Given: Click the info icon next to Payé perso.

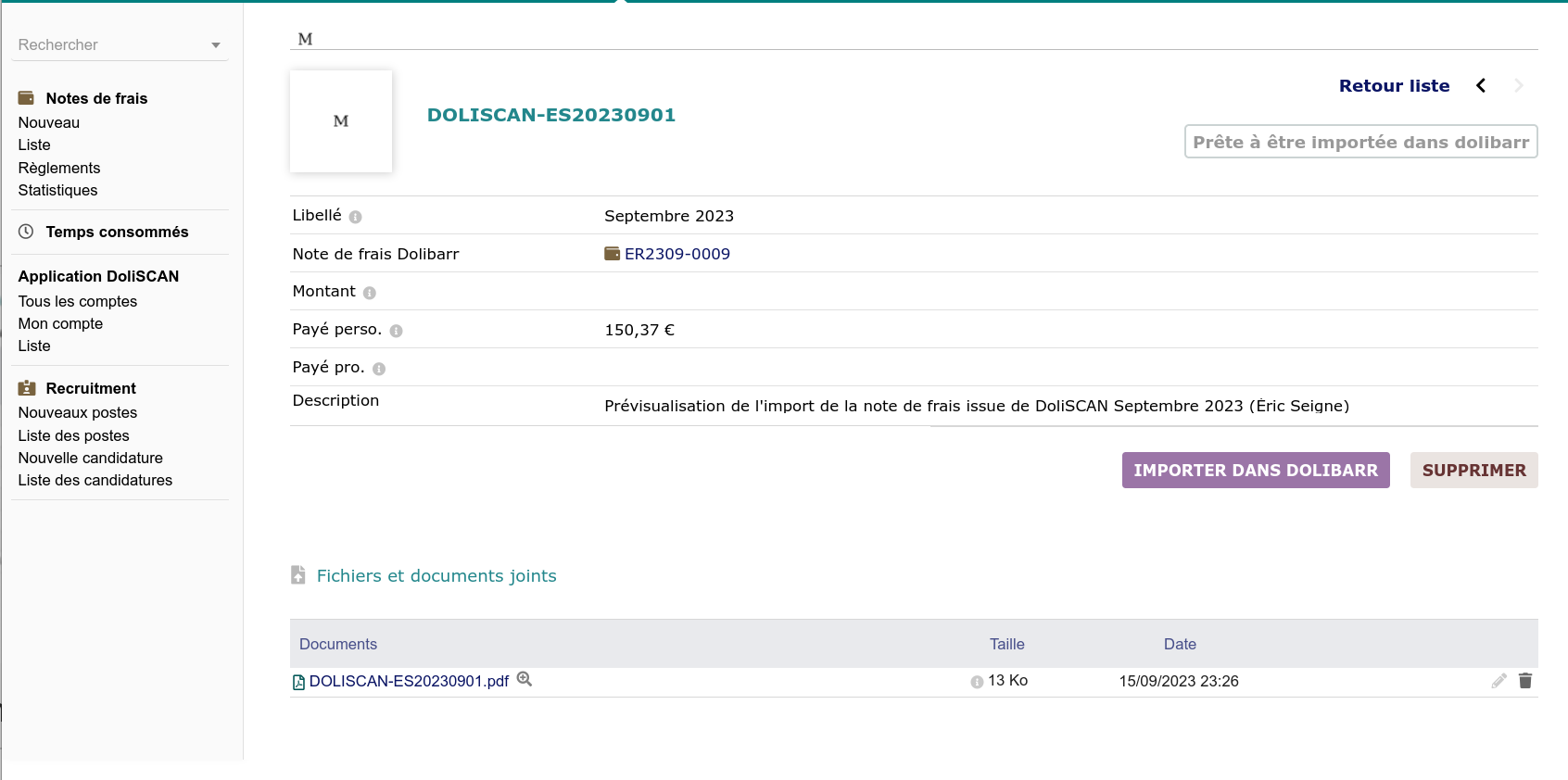Looking at the screenshot, I should 396,331.
